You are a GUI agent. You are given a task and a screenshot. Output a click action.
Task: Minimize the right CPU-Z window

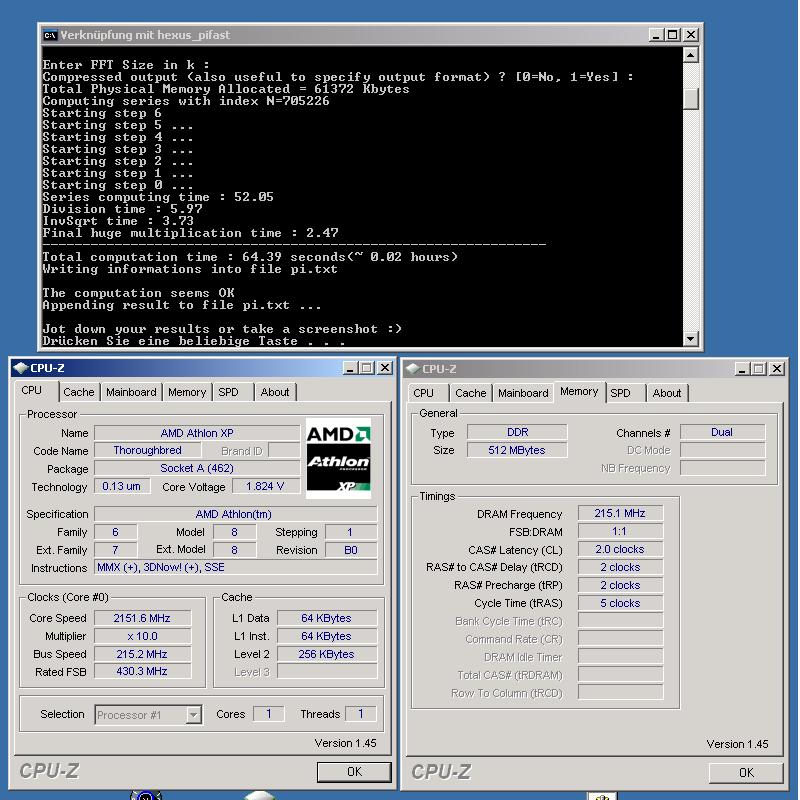pyautogui.click(x=742, y=369)
